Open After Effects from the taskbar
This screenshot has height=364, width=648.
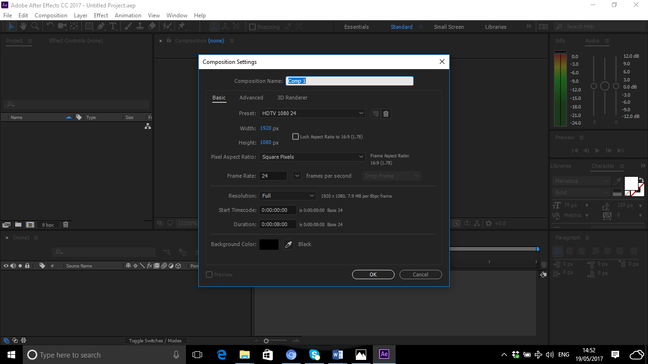click(x=384, y=354)
